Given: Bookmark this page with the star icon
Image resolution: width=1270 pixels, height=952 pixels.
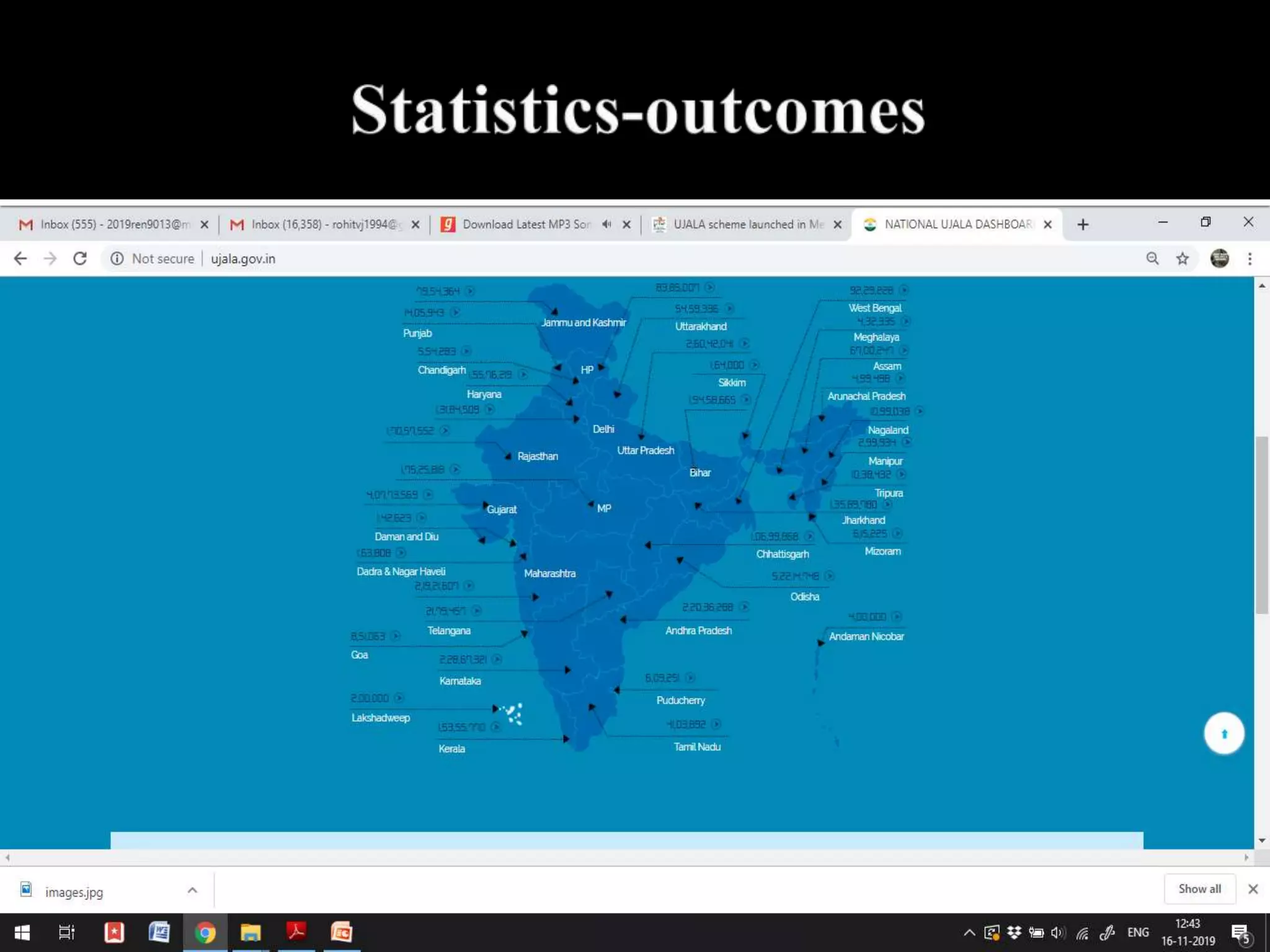Looking at the screenshot, I should [1183, 258].
